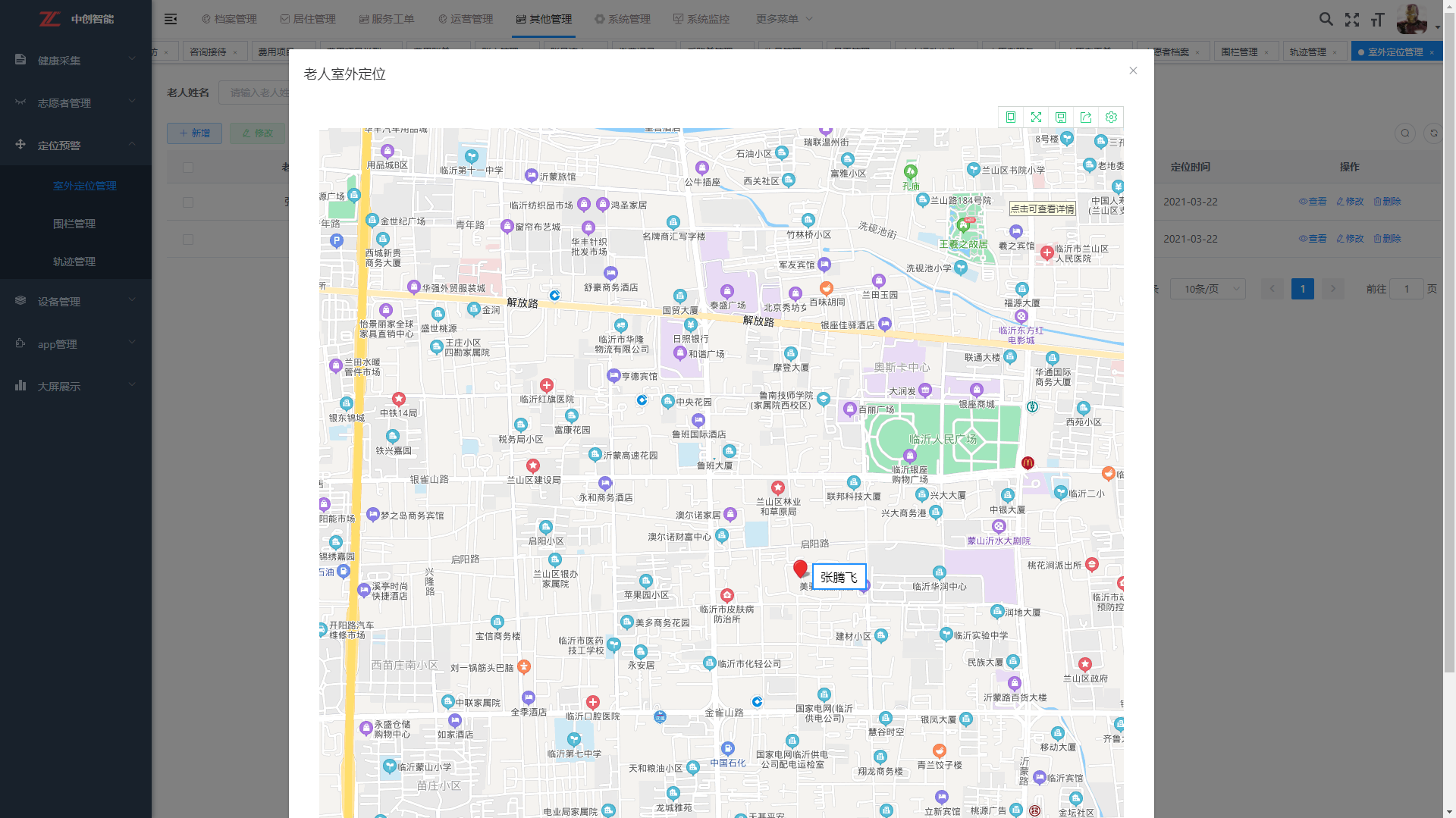Toggle the select-all checkbox in table header
Viewport: 1456px width, 818px height.
coord(188,168)
